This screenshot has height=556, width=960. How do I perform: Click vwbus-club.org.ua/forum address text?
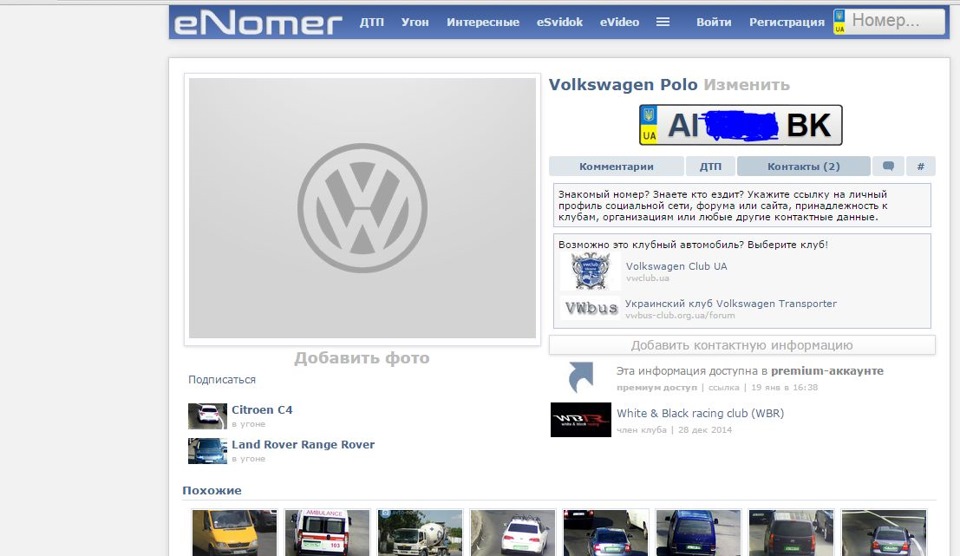pyautogui.click(x=680, y=315)
